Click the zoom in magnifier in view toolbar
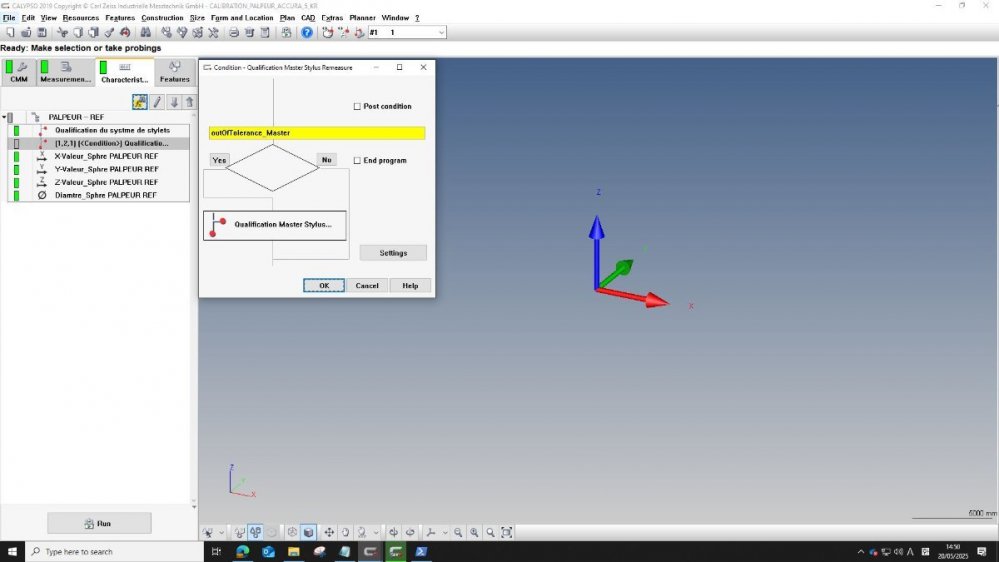This screenshot has width=999, height=562. coord(474,532)
